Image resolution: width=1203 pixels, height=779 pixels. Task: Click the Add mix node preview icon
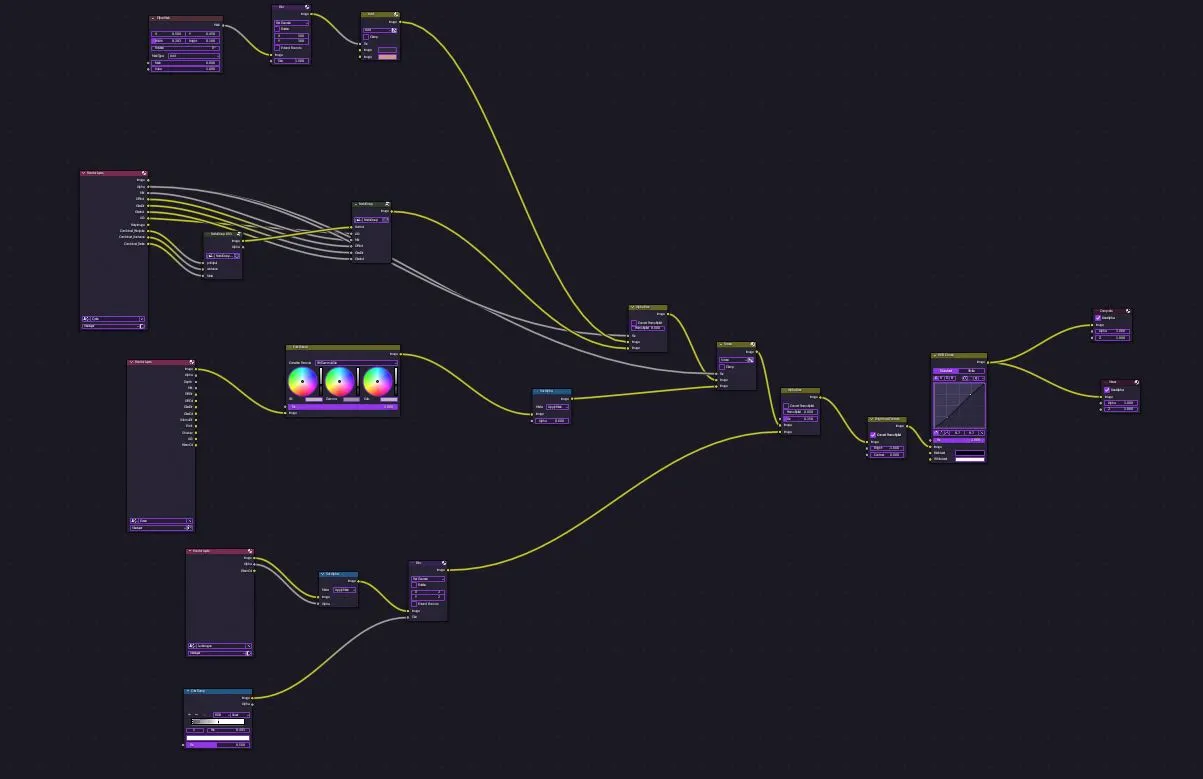coord(395,15)
